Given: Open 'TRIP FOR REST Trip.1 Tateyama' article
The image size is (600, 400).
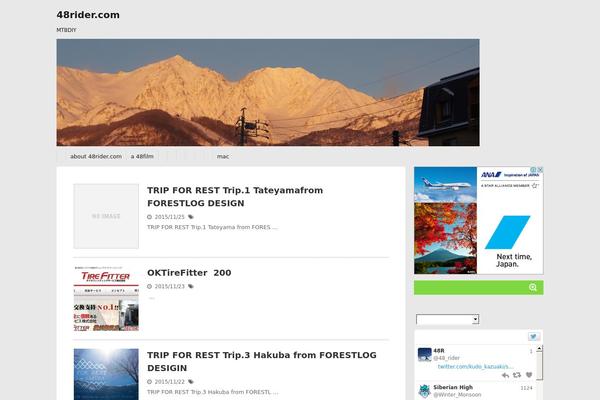Looking at the screenshot, I should [x=235, y=197].
